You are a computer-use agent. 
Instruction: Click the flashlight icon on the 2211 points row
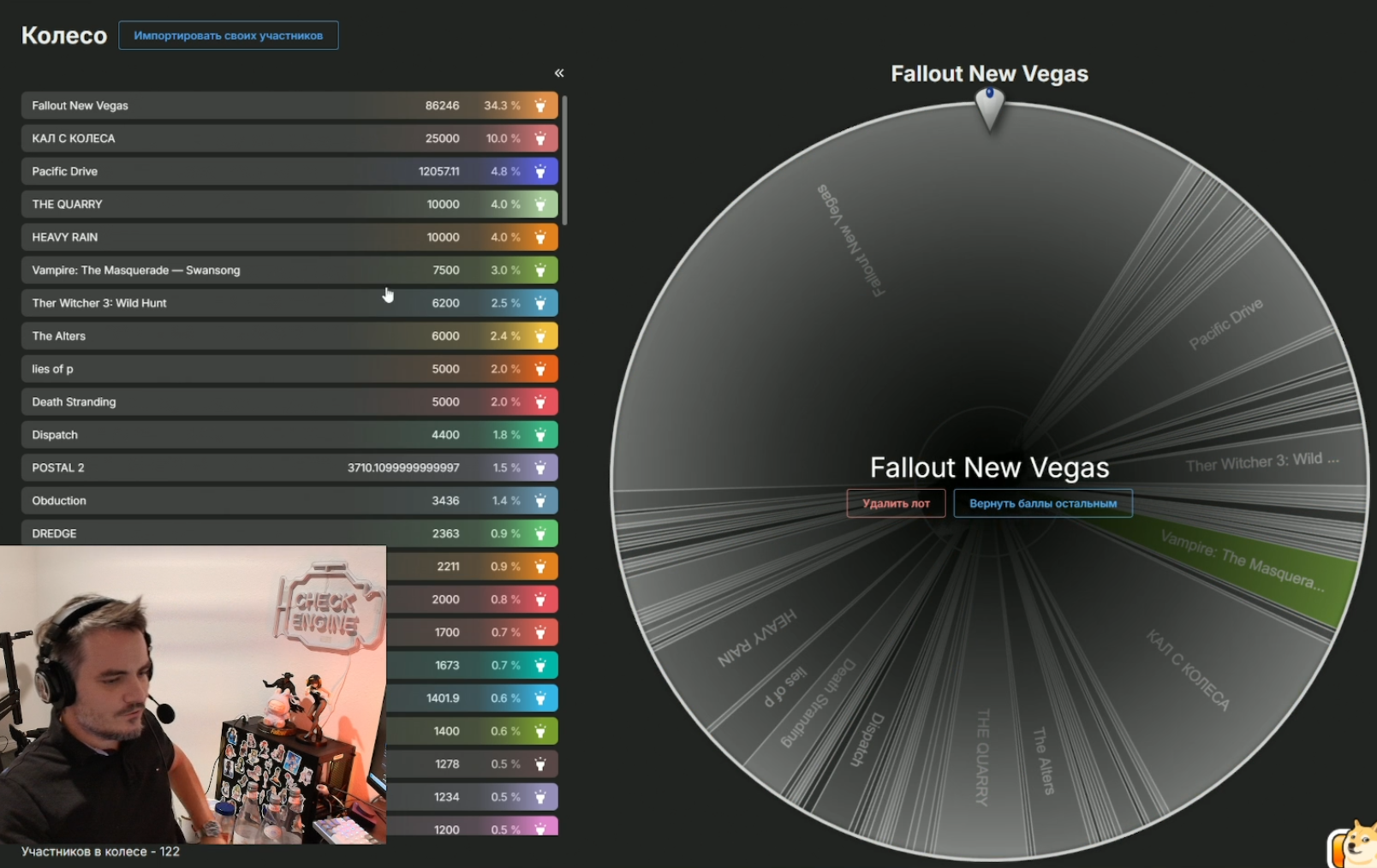pyautogui.click(x=540, y=567)
